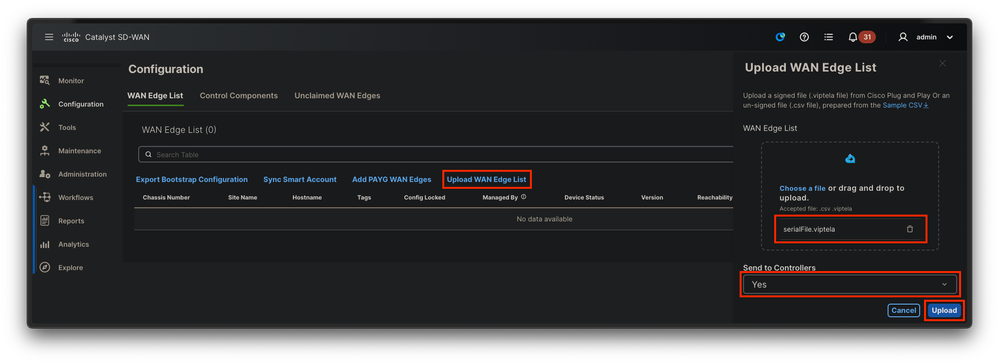Sort by Chassis Number column header

[166, 198]
